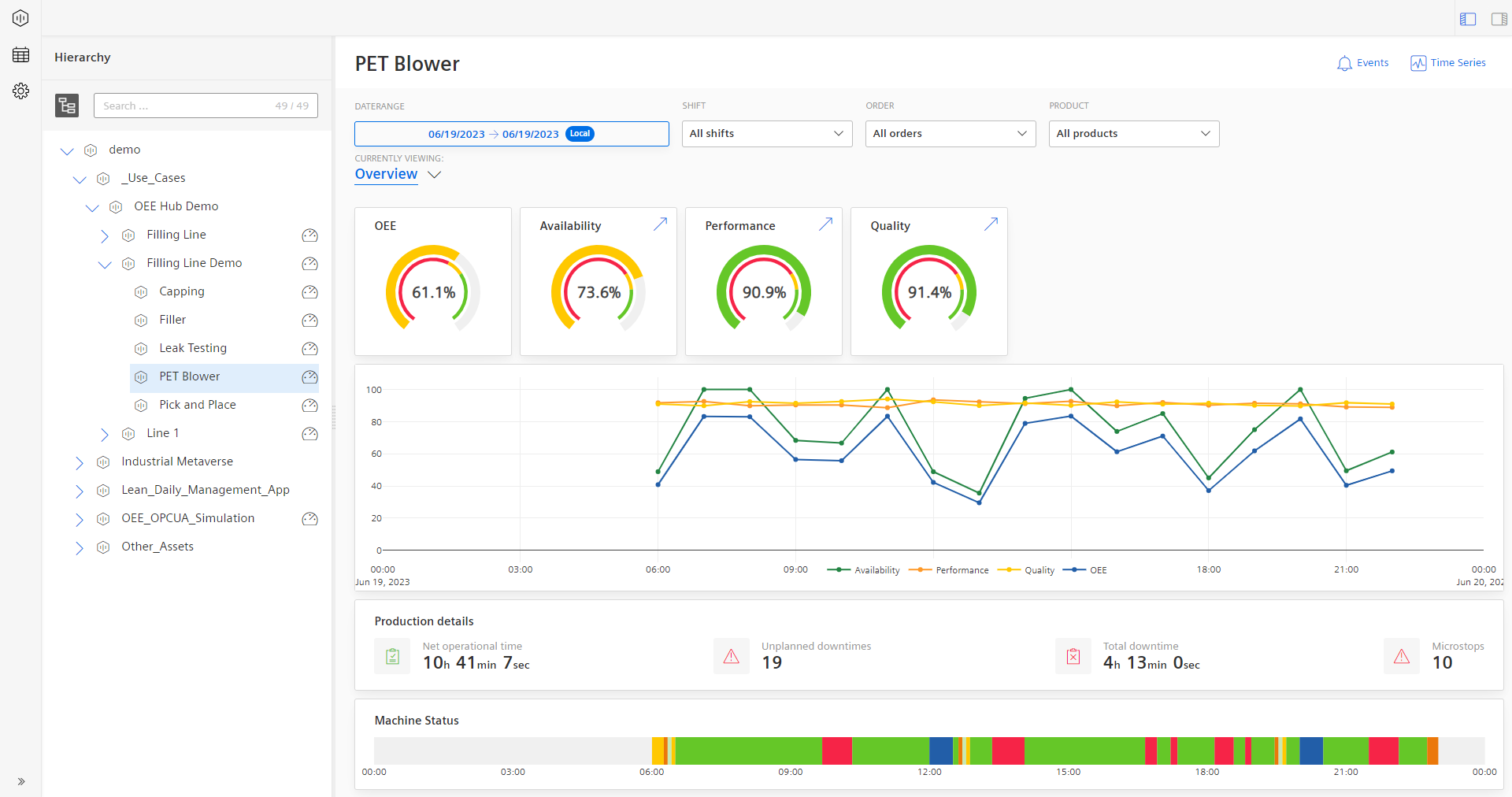Image resolution: width=1512 pixels, height=797 pixels.
Task: Open the table grid view icon
Action: coord(20,54)
